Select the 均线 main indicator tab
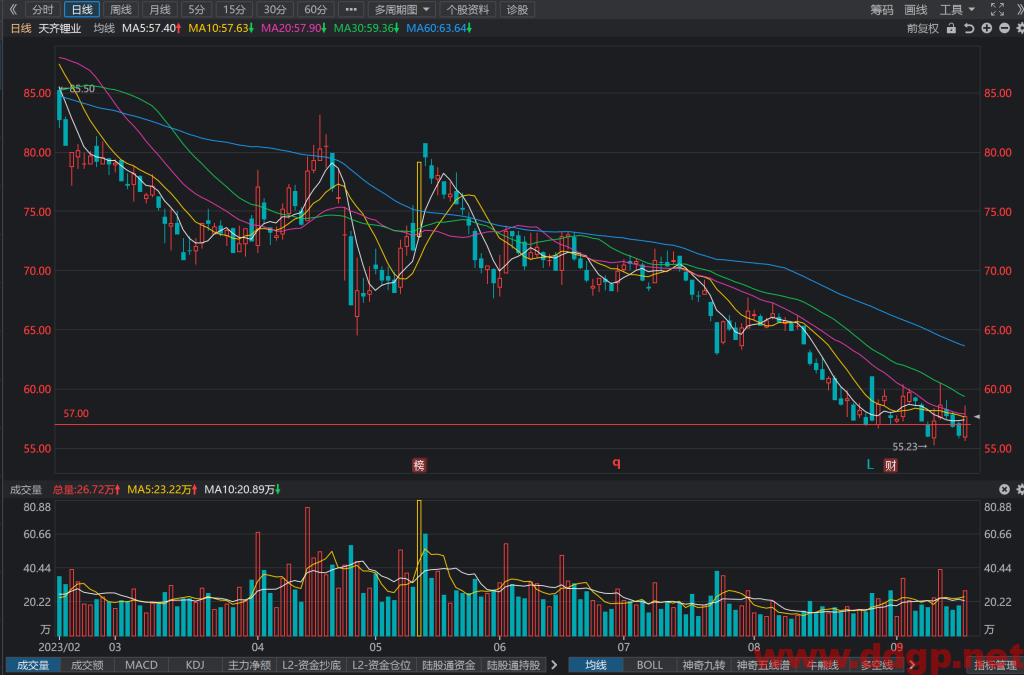This screenshot has width=1024, height=675. coord(596,665)
